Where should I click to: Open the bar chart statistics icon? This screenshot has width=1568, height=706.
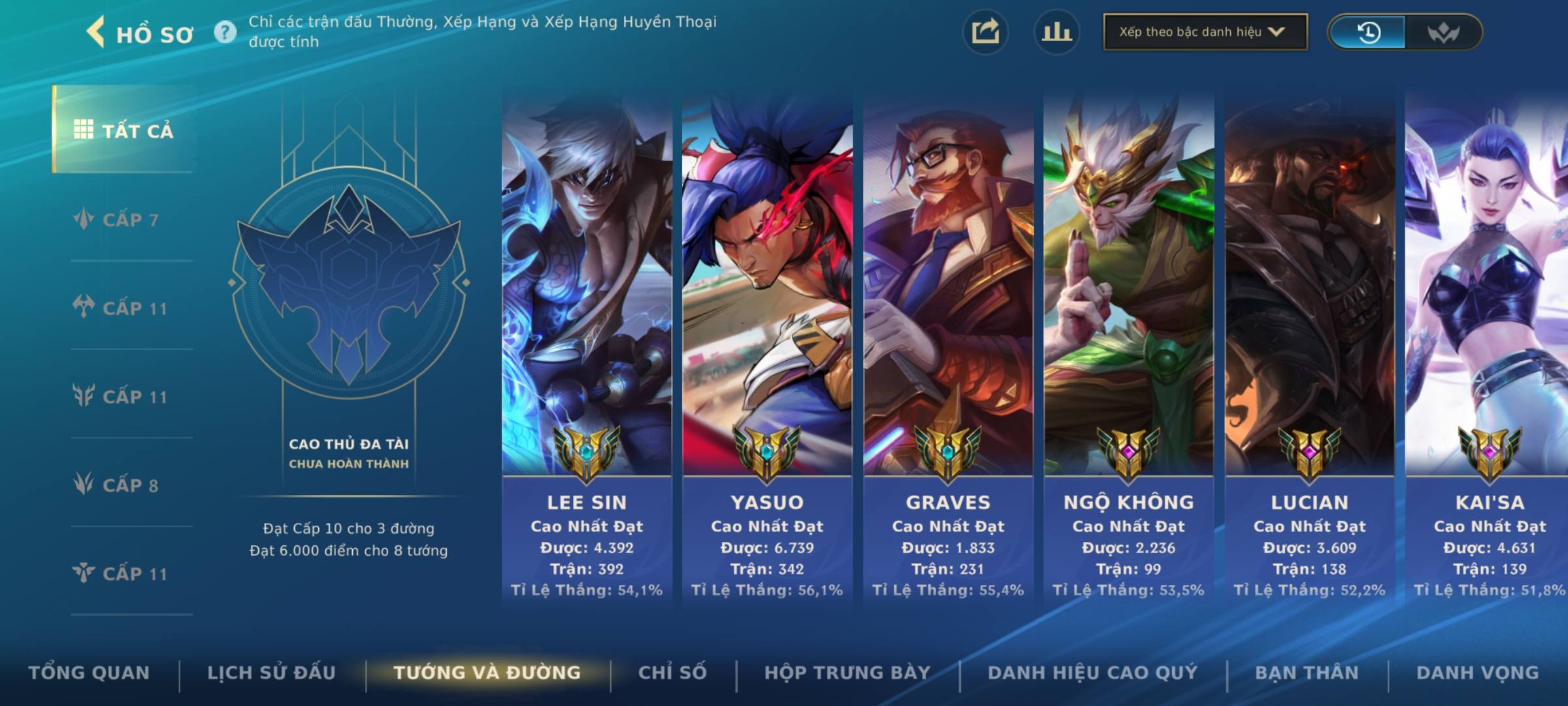[x=1056, y=32]
